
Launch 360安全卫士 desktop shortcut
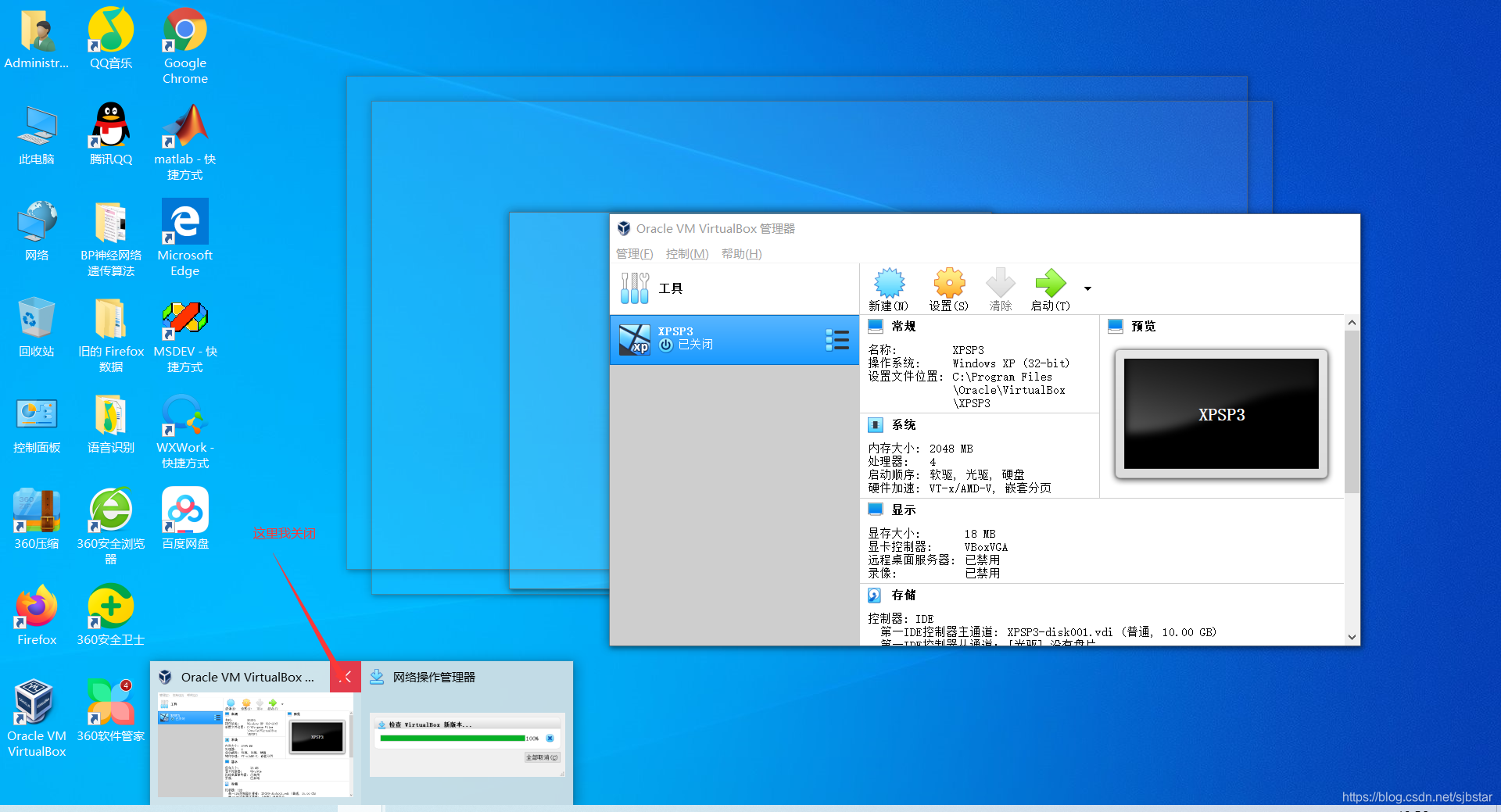coord(111,616)
